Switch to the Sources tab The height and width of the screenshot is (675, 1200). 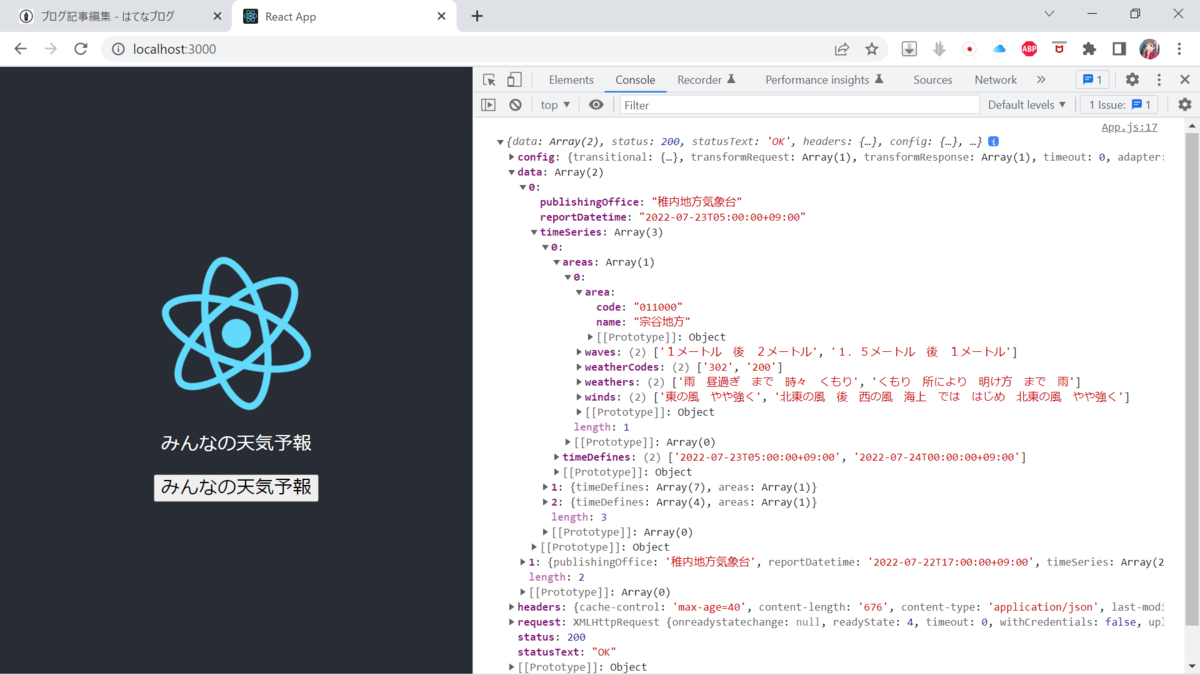[932, 80]
